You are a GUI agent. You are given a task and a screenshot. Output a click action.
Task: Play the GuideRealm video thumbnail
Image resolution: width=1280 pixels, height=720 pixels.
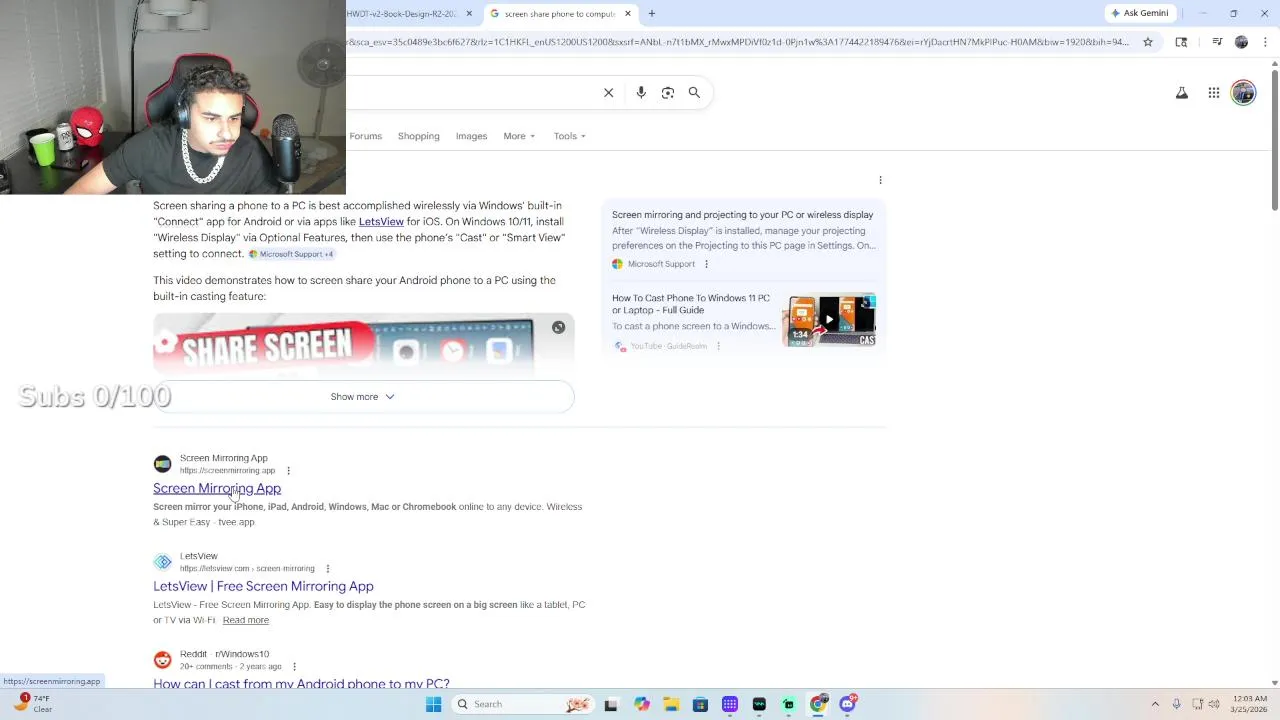point(829,320)
